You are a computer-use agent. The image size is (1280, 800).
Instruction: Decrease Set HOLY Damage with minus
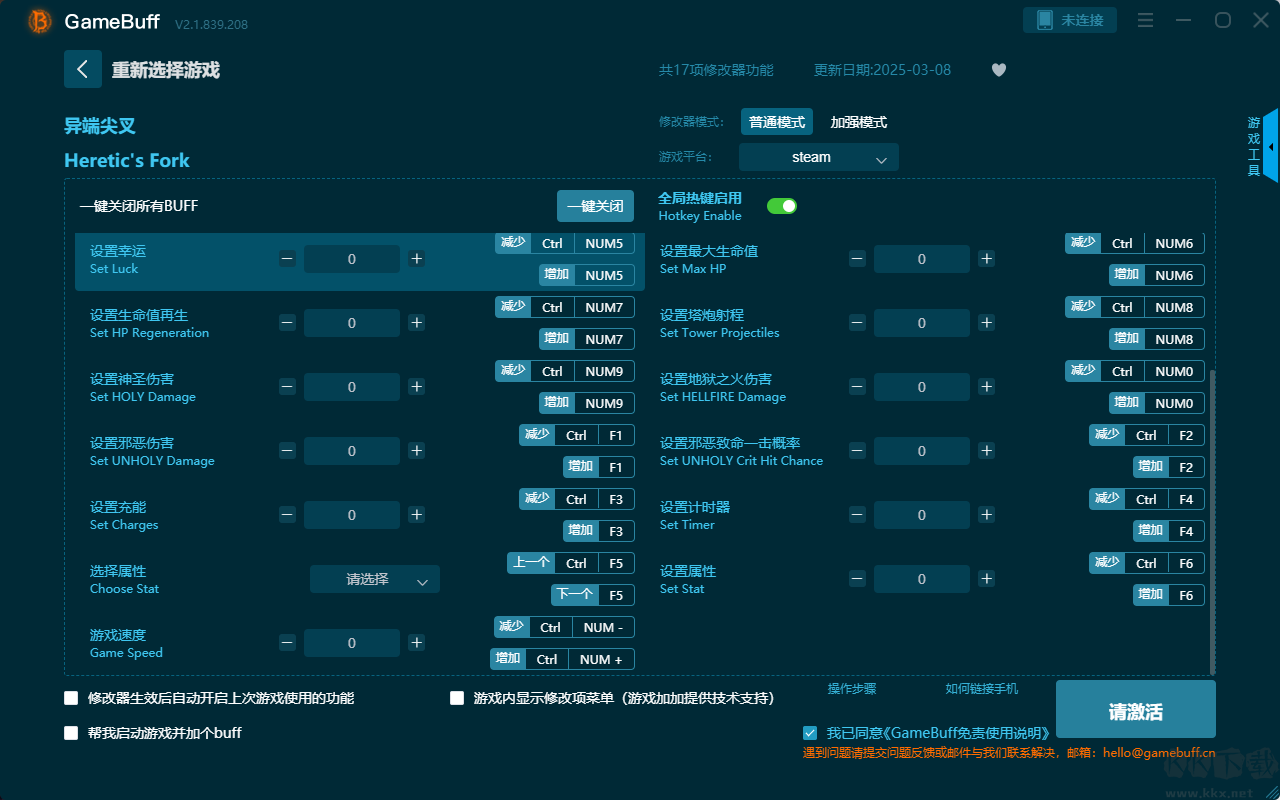click(x=287, y=387)
